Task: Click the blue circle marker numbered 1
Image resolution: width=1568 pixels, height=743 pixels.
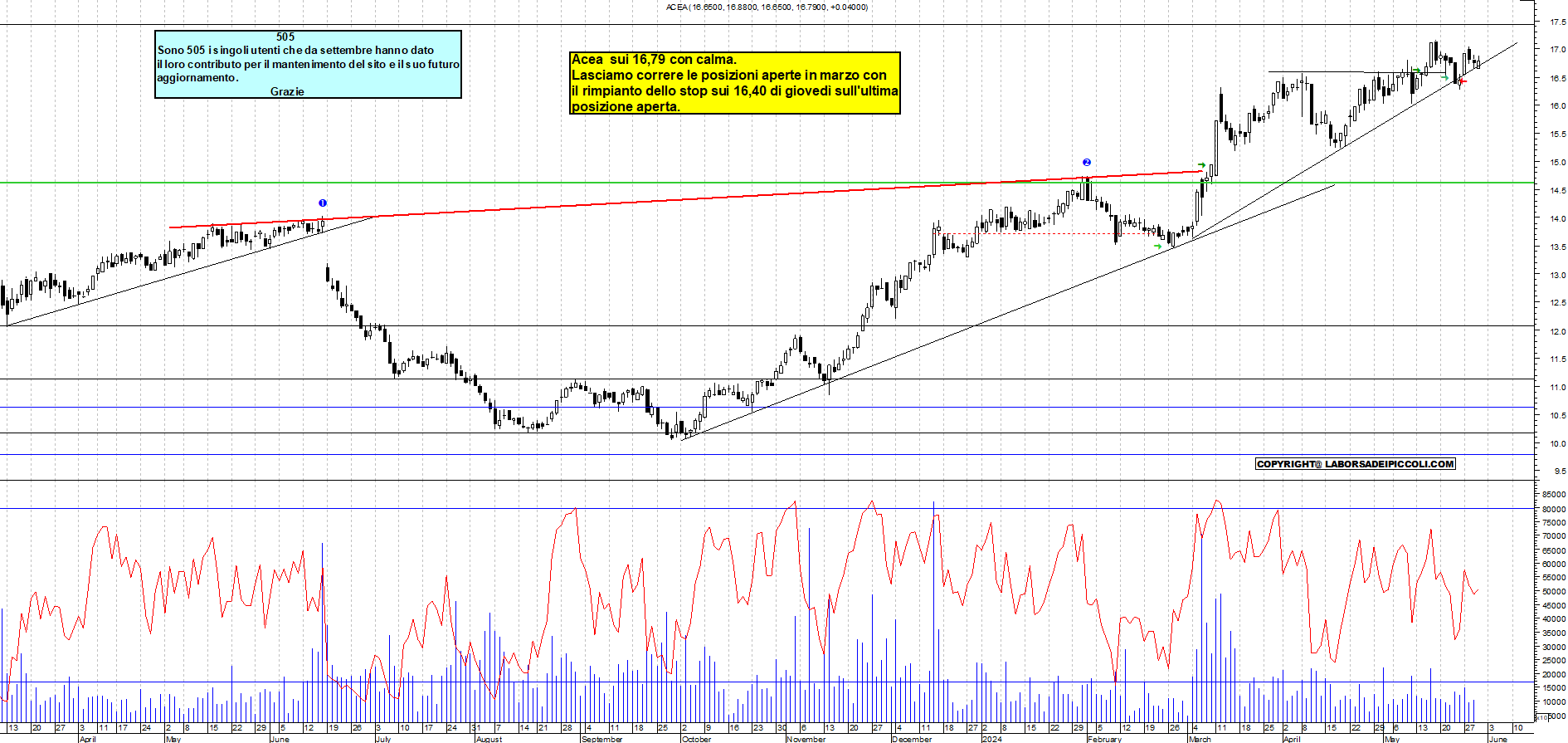Action: tap(323, 203)
